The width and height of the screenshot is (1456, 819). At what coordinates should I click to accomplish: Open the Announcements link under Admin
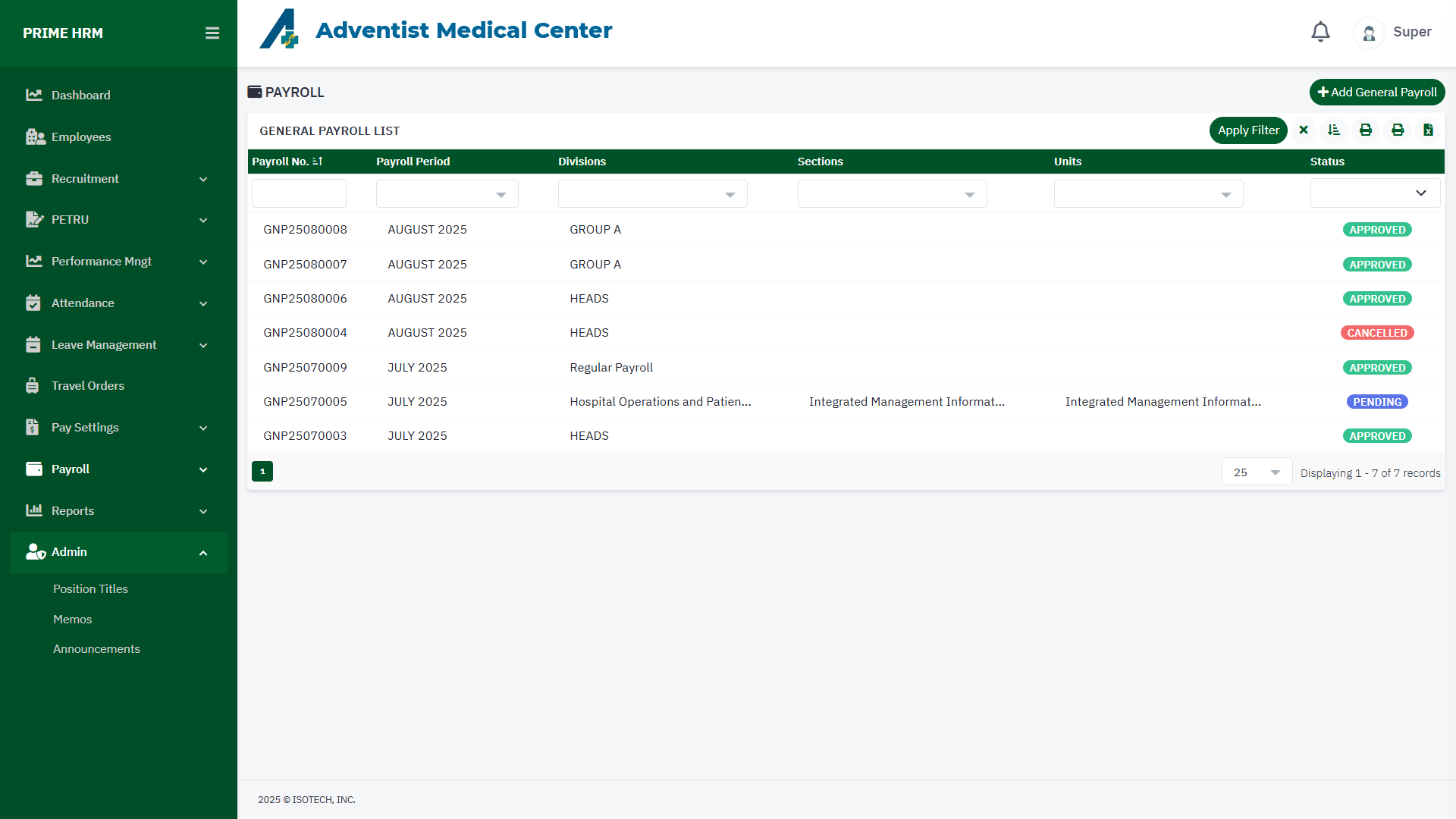96,649
